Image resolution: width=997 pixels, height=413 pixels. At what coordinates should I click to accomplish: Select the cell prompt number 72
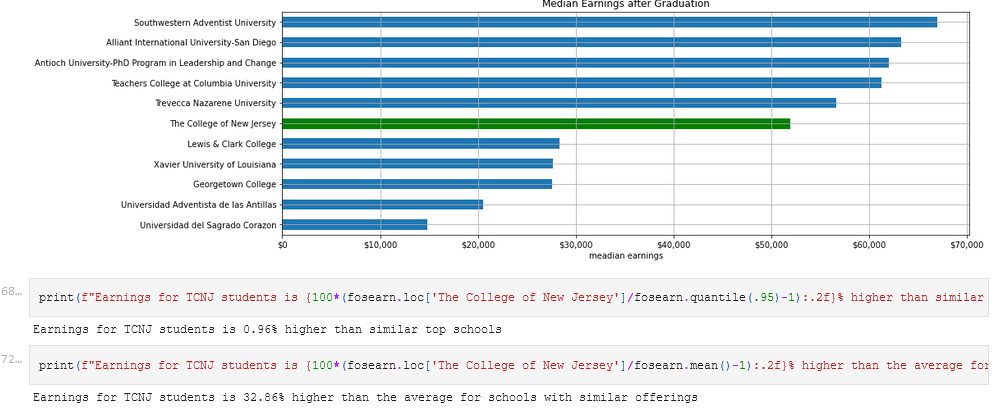[11, 360]
